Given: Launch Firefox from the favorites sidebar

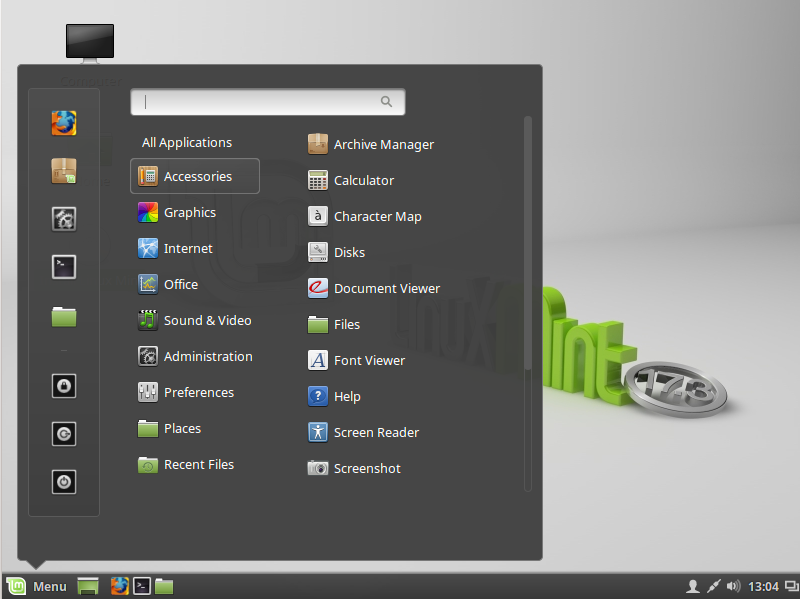Looking at the screenshot, I should point(64,123).
